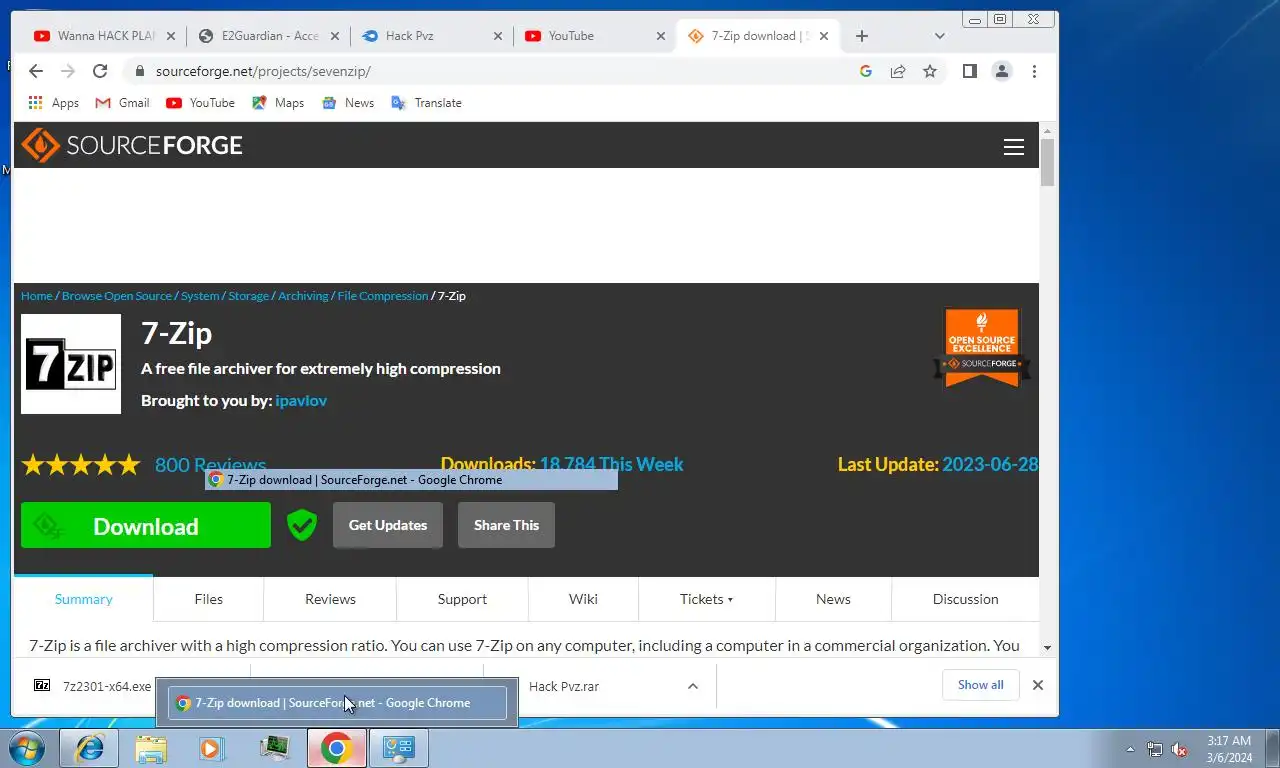Open the tab search chevron
Image resolution: width=1280 pixels, height=768 pixels.
(939, 36)
